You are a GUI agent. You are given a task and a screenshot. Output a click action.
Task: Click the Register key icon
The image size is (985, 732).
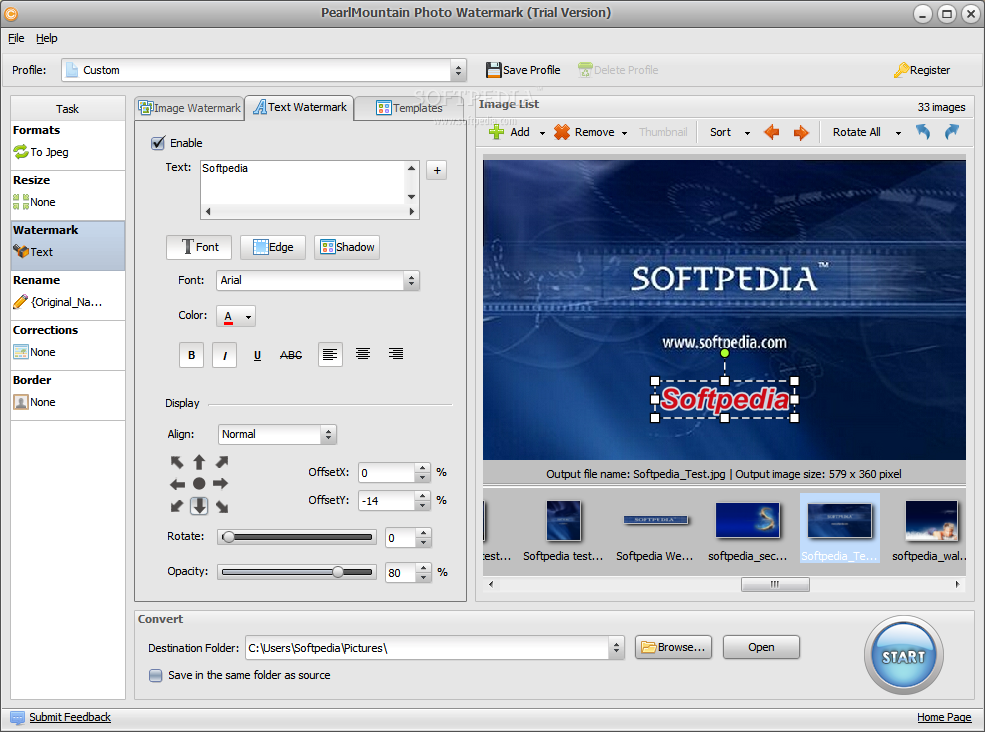(901, 70)
